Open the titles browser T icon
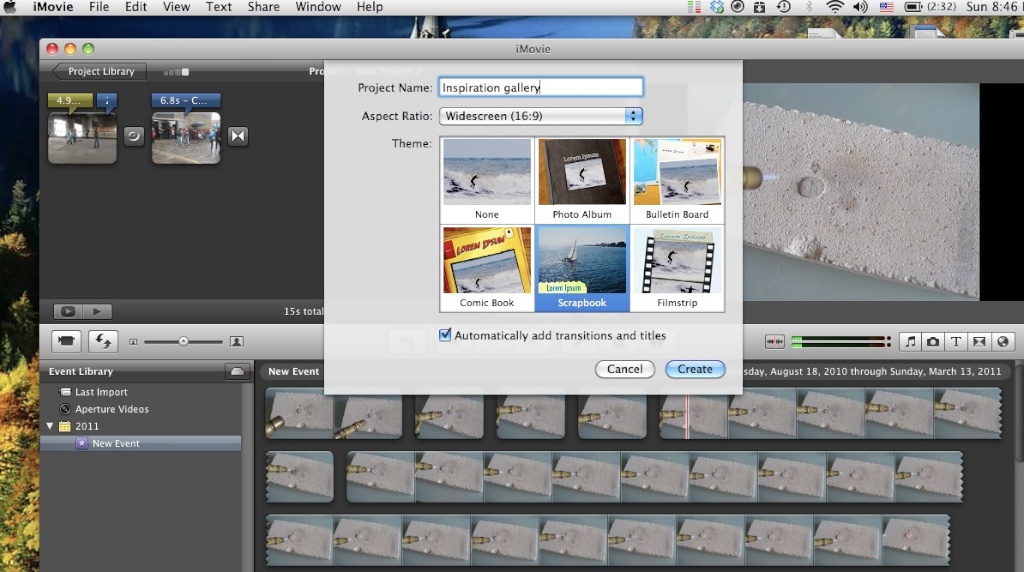 coord(956,341)
